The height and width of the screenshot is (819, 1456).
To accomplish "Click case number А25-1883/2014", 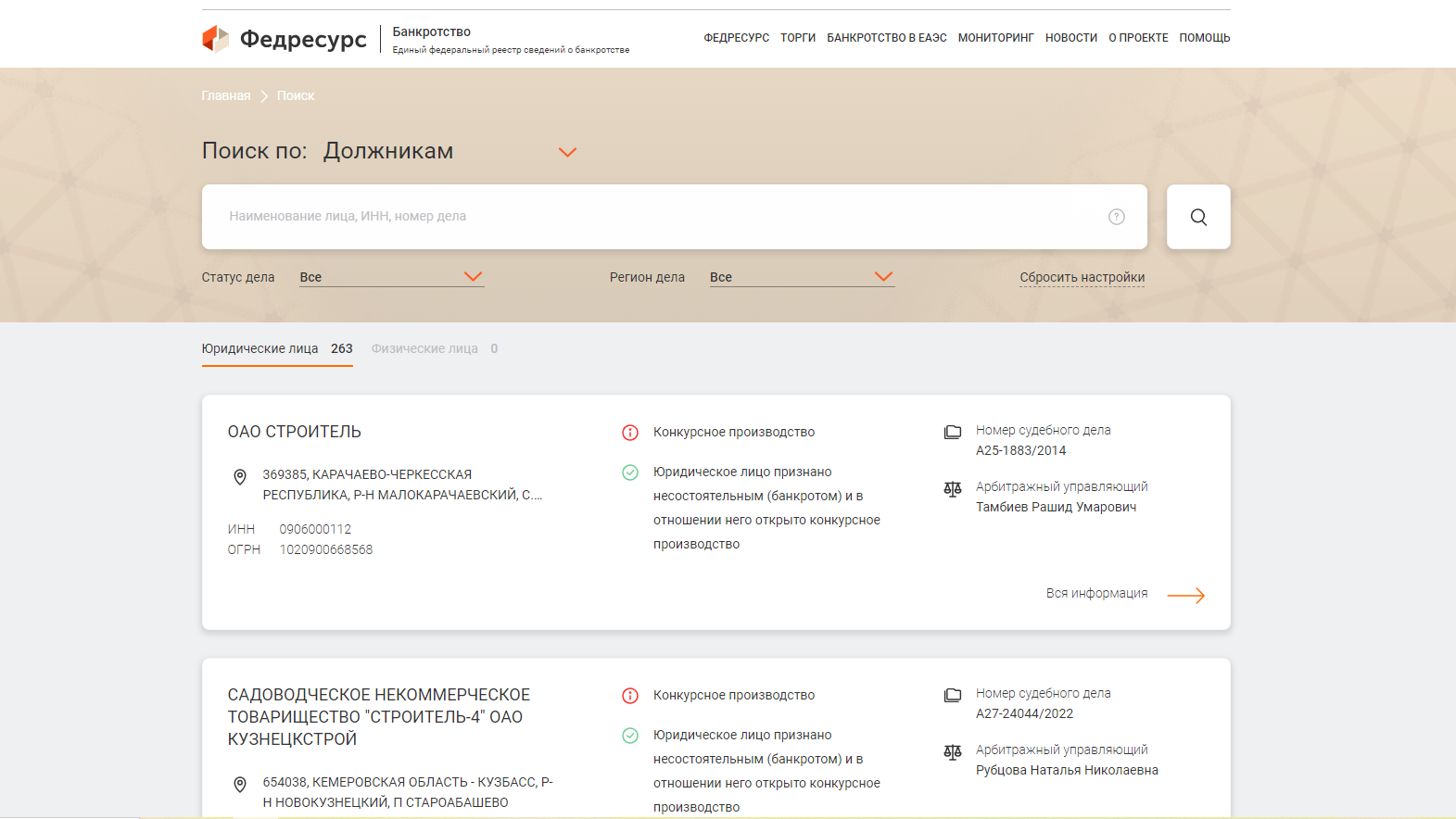I will (1021, 451).
